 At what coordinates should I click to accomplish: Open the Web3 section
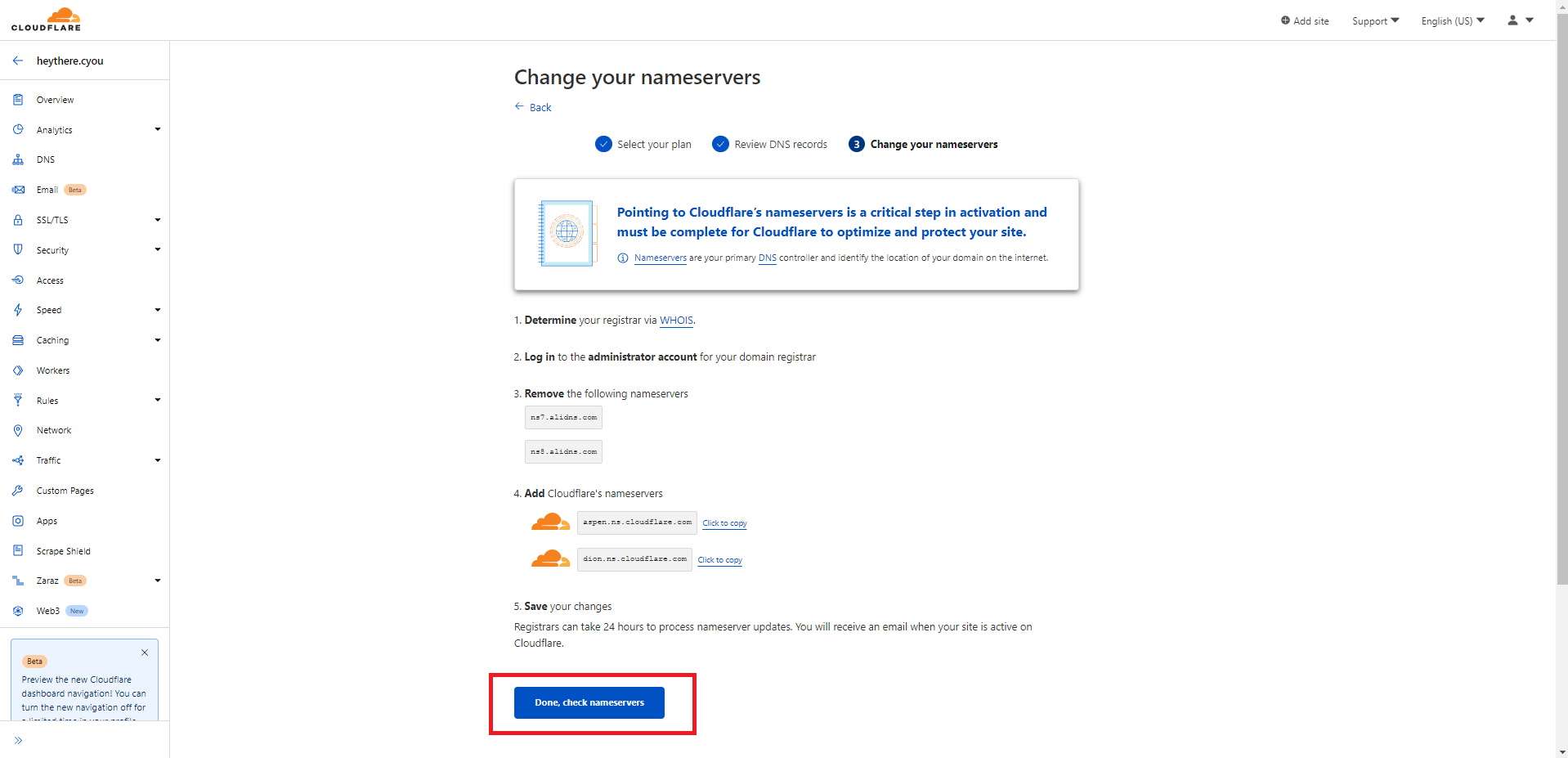coord(48,611)
